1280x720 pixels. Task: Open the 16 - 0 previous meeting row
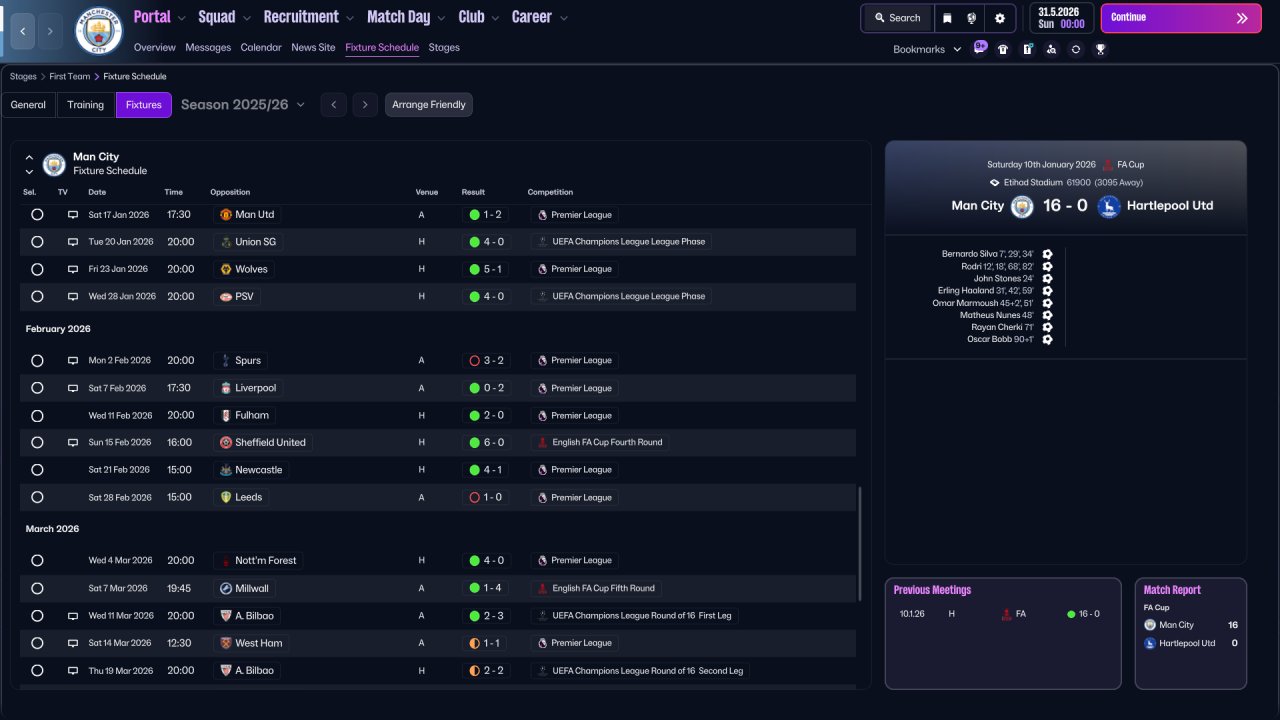pyautogui.click(x=1002, y=614)
